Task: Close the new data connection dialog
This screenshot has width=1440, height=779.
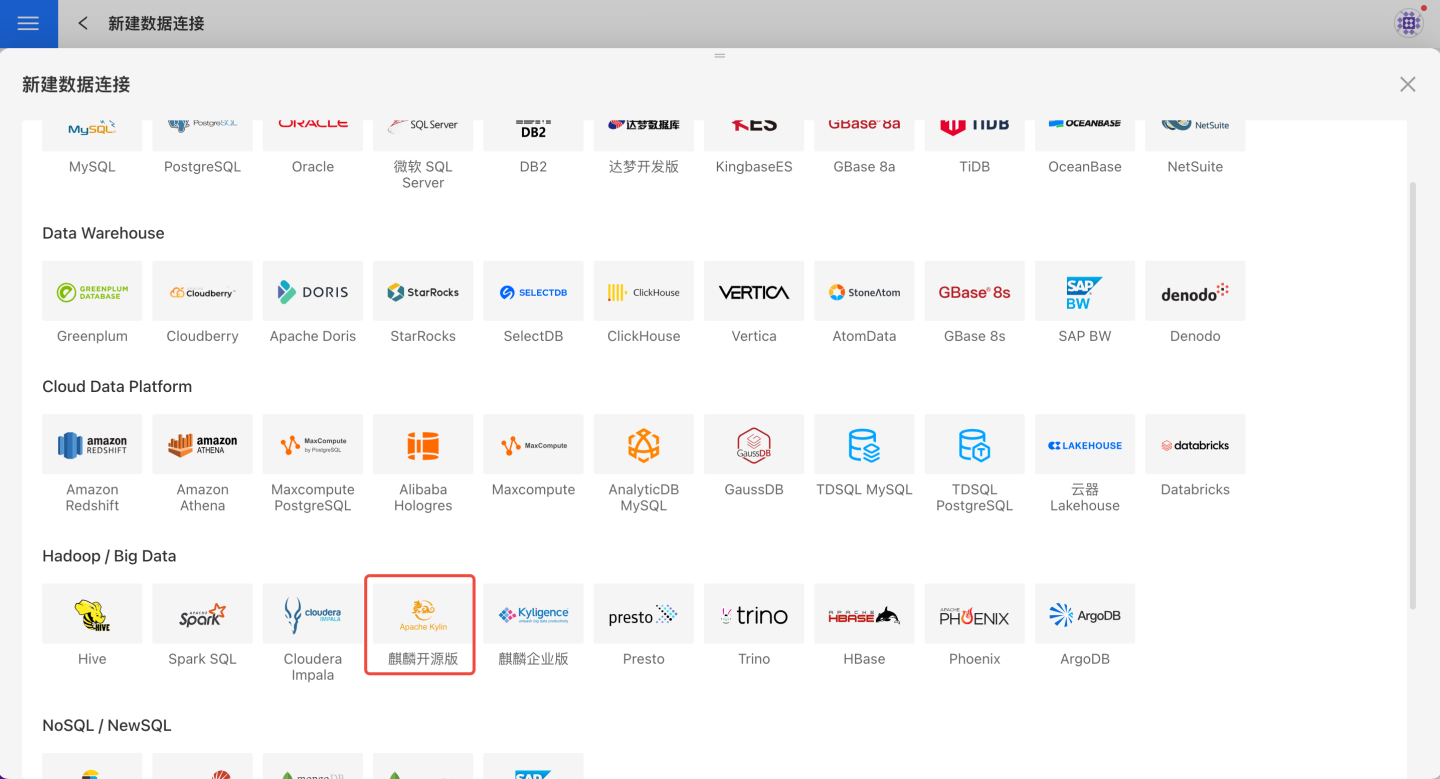Action: [1407, 84]
